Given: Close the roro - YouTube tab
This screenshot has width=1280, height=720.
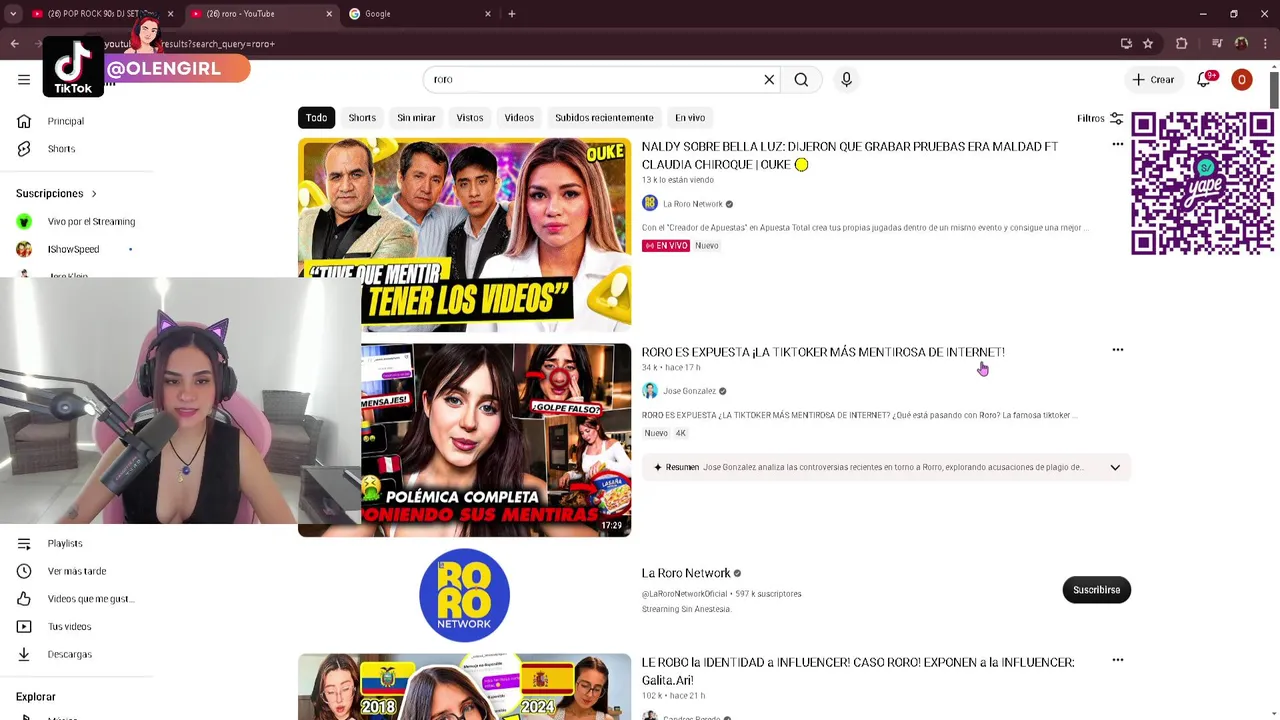Looking at the screenshot, I should point(330,14).
